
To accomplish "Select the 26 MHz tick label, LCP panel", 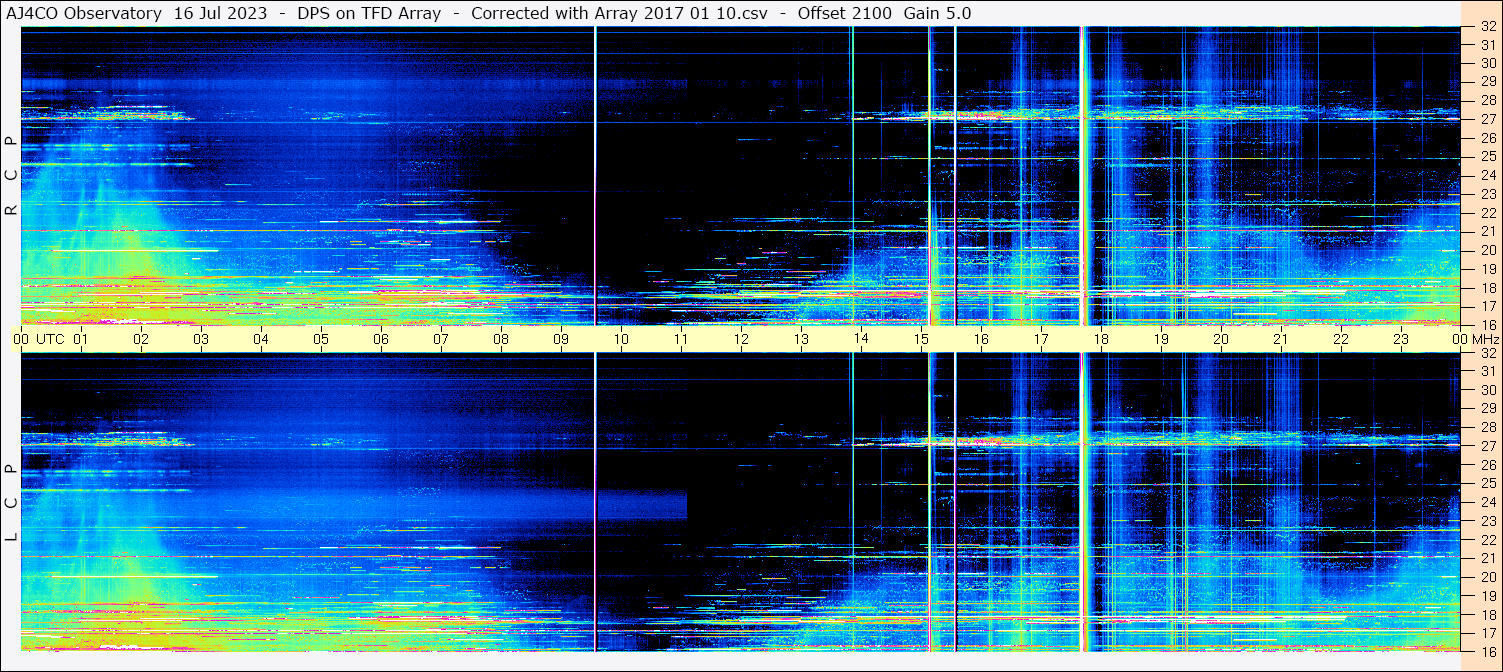I will point(1488,465).
